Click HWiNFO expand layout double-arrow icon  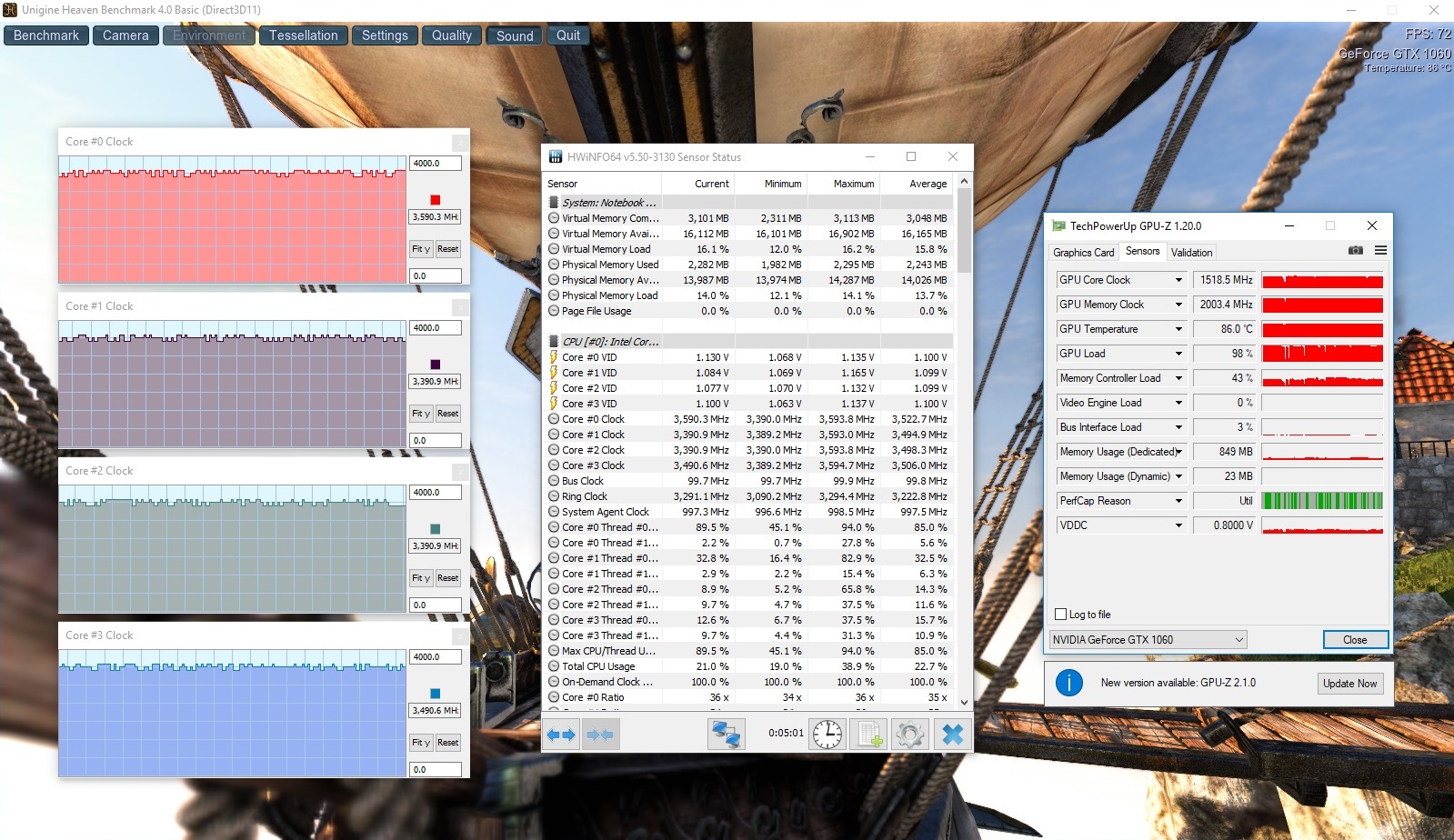(x=561, y=735)
